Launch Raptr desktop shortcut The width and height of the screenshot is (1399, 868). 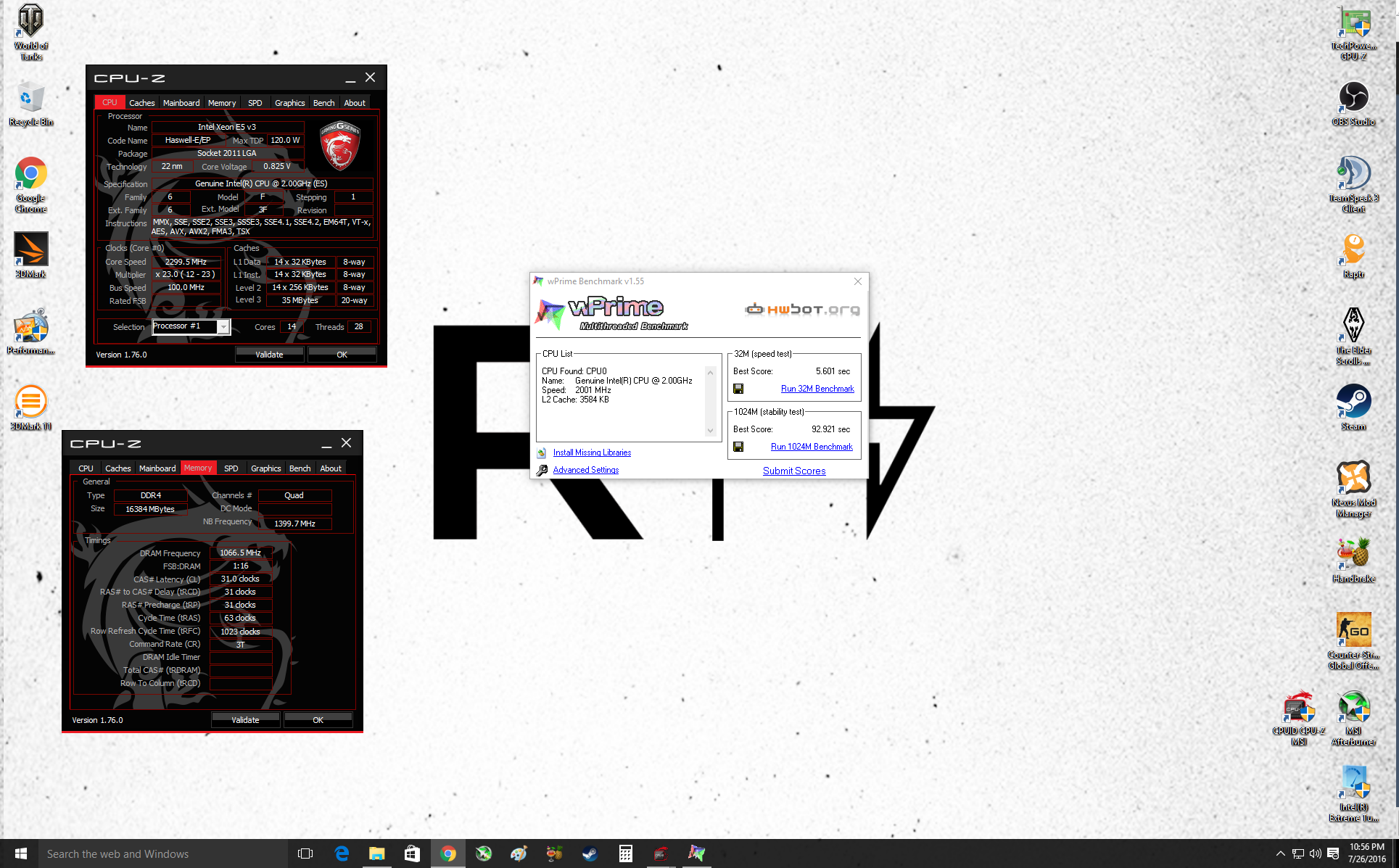pyautogui.click(x=1353, y=255)
